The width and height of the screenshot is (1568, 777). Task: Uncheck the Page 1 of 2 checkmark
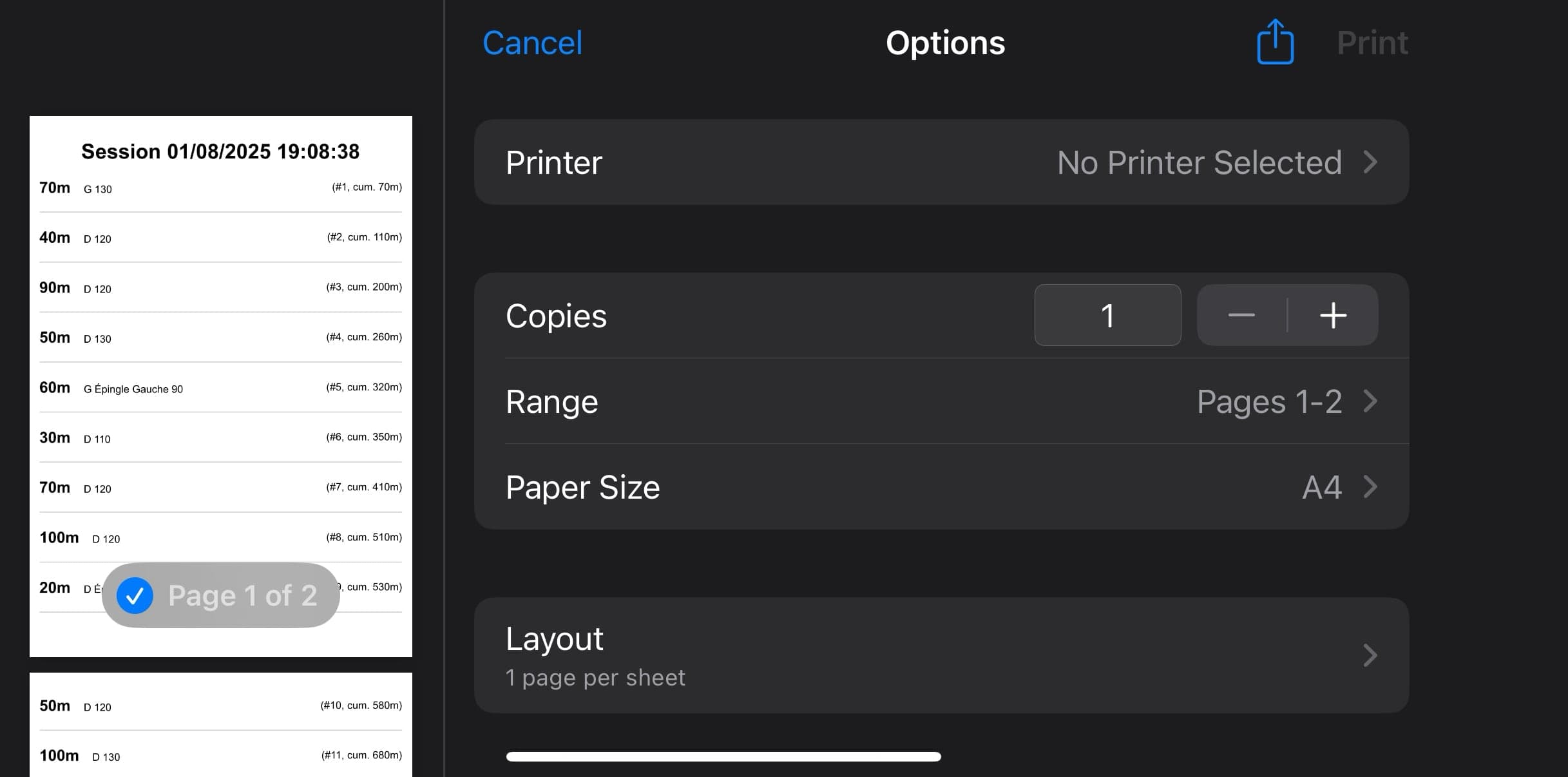tap(135, 596)
